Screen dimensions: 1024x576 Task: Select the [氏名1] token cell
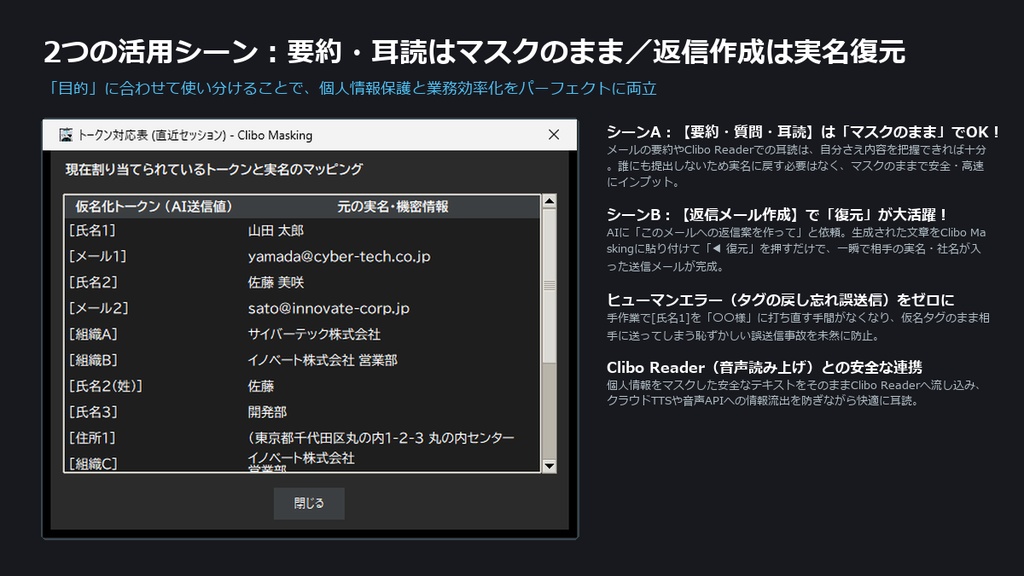coord(92,231)
